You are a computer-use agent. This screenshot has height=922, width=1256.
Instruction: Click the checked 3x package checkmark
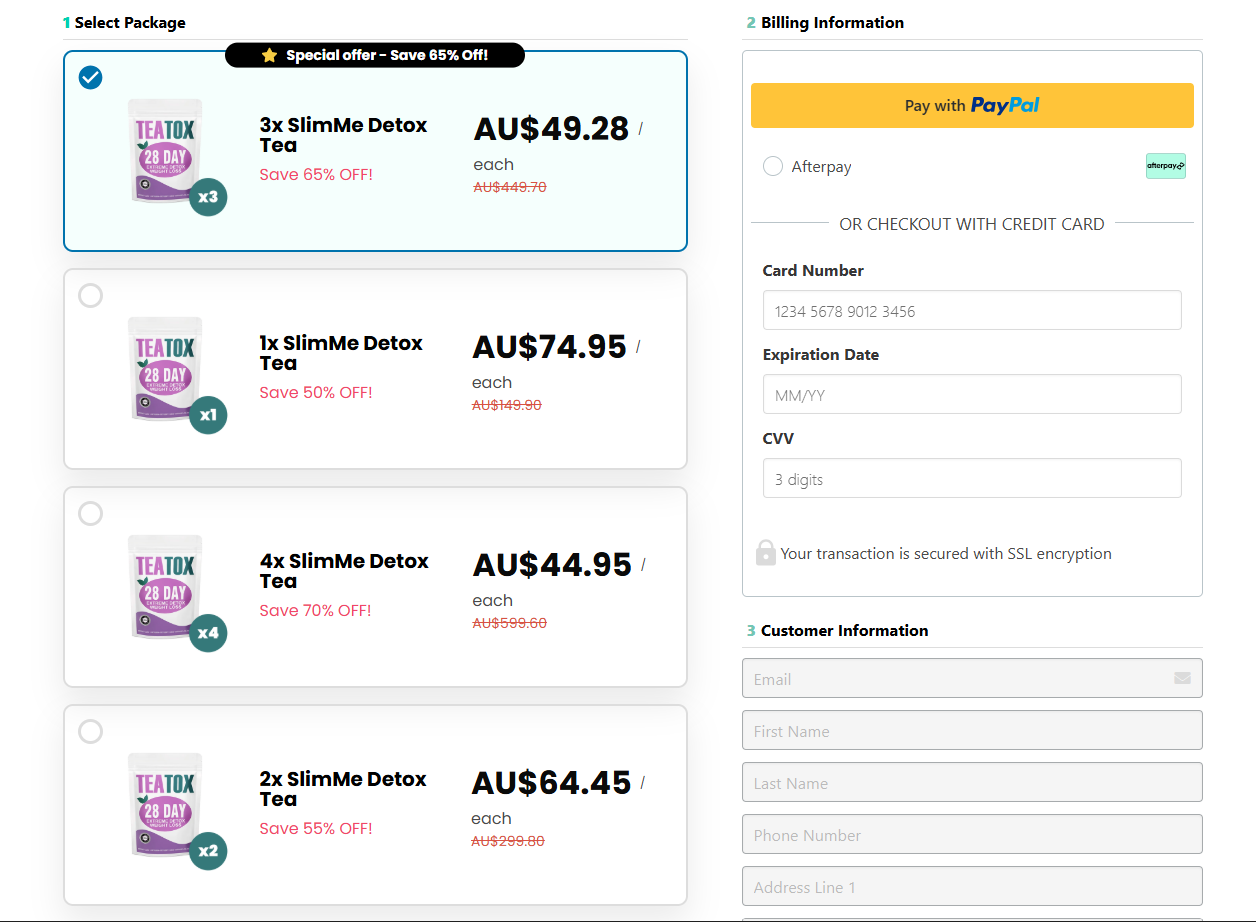[91, 78]
